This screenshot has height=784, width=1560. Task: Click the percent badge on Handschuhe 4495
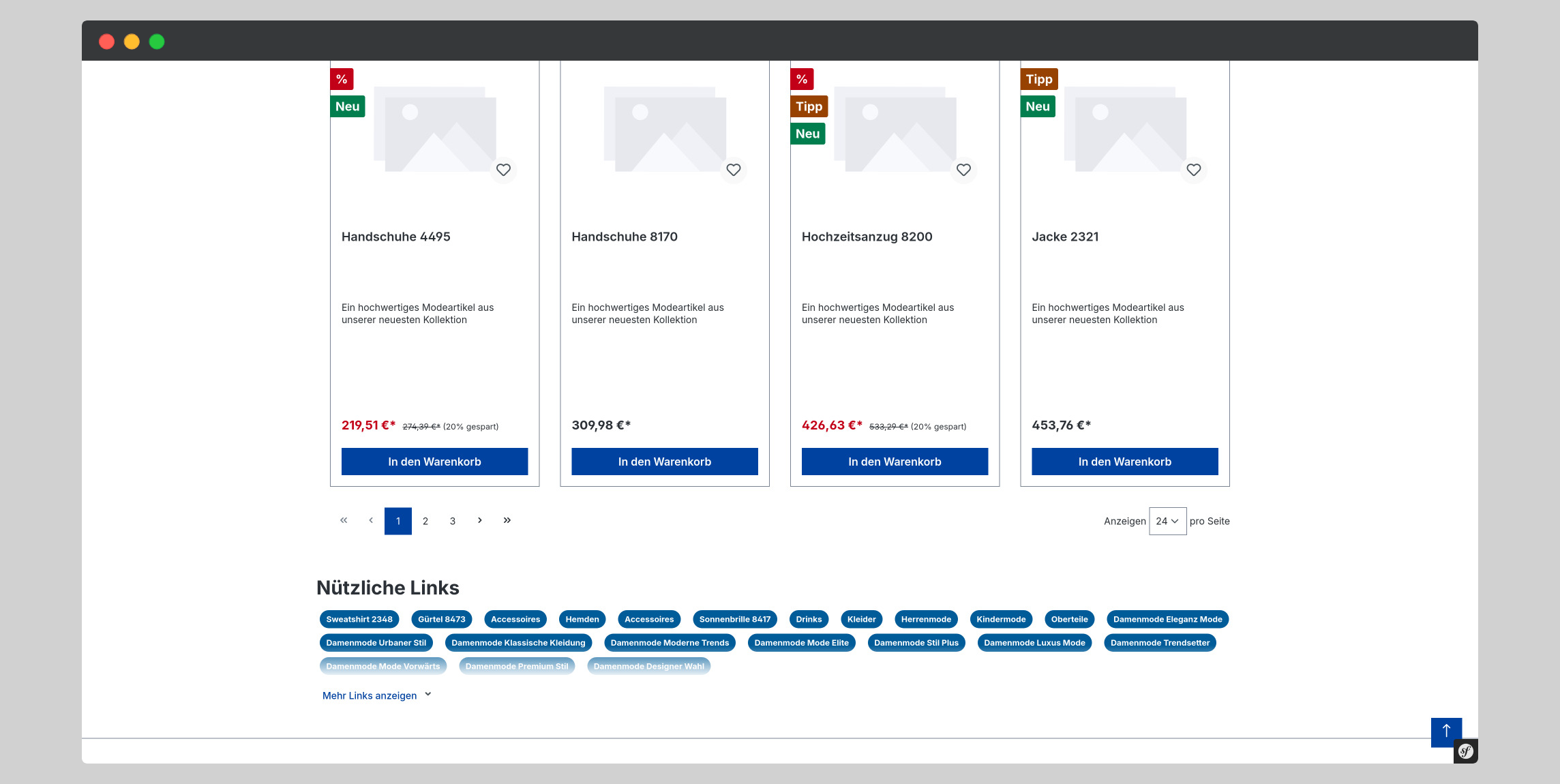342,79
